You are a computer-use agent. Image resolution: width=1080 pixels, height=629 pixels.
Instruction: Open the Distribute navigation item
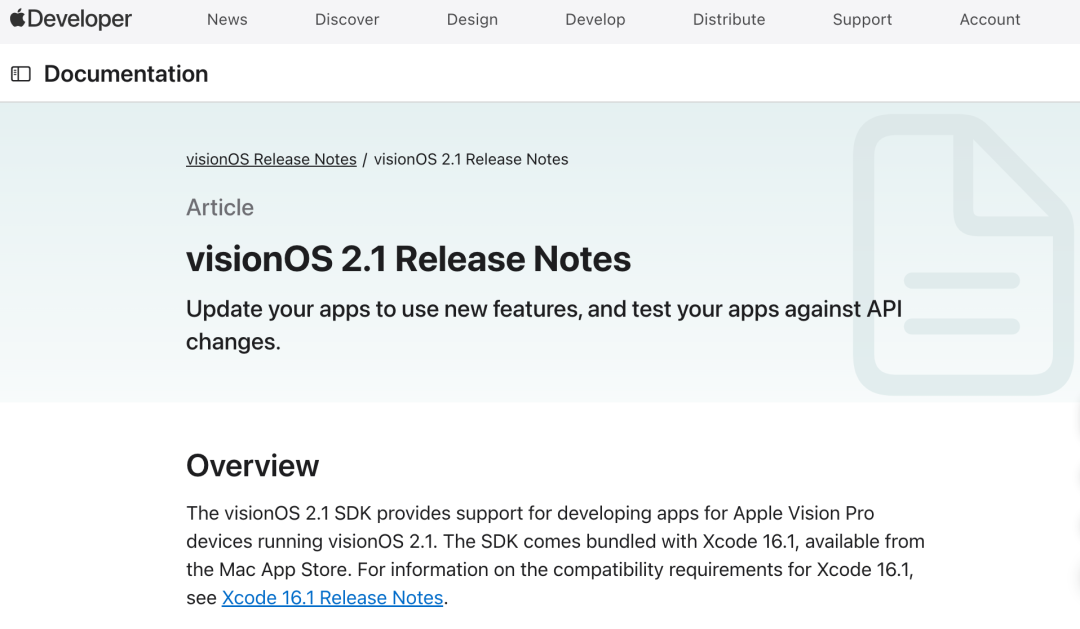729,20
